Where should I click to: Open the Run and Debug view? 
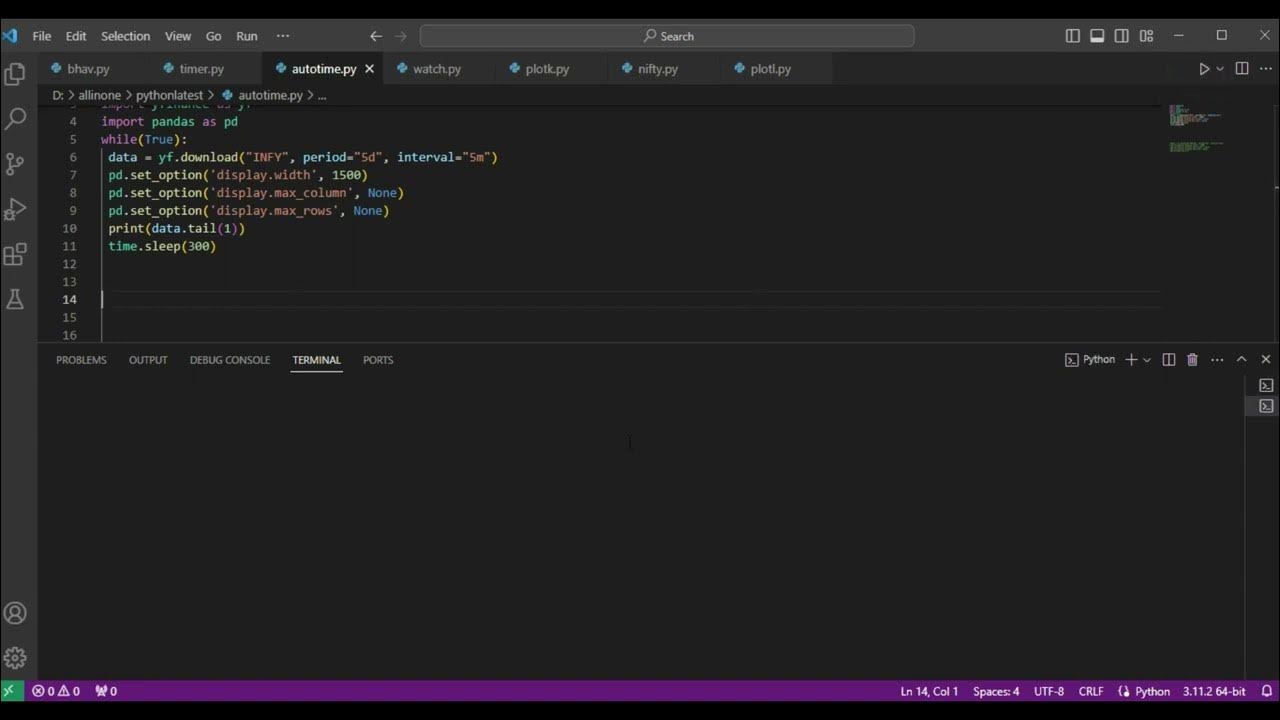pos(15,209)
